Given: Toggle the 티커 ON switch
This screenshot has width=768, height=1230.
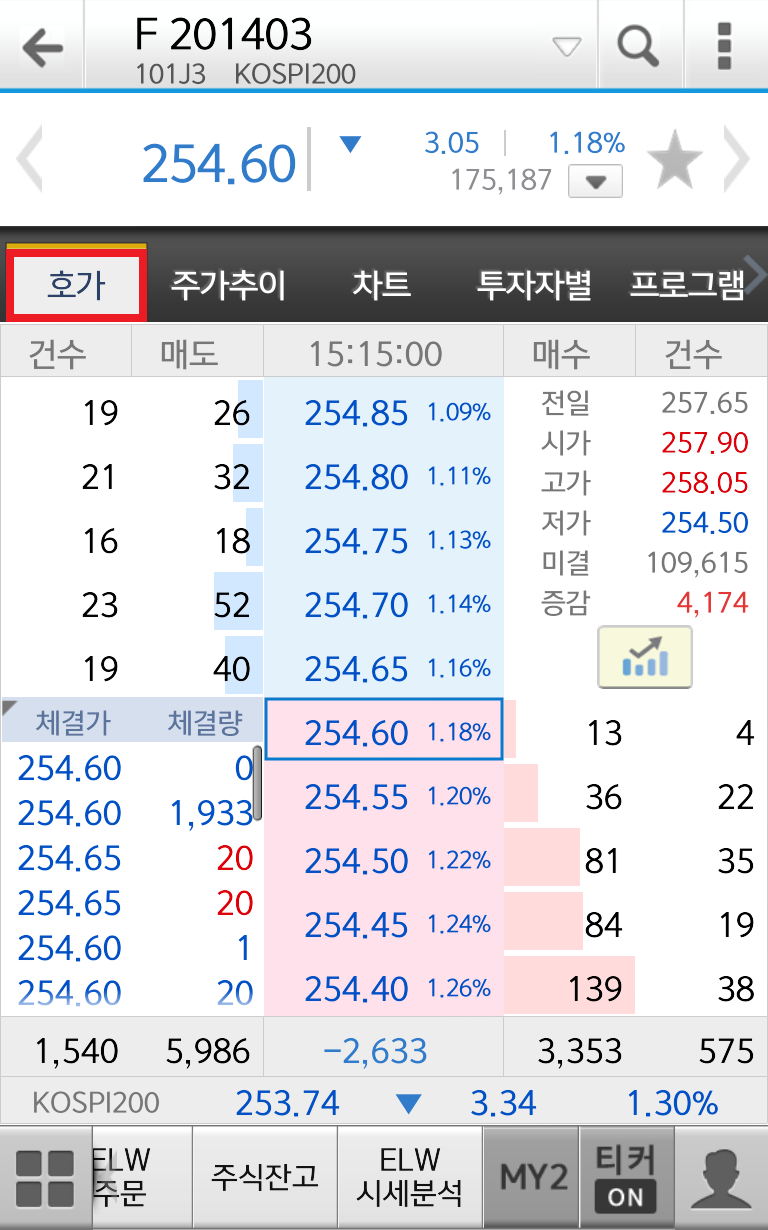Looking at the screenshot, I should [x=626, y=1178].
